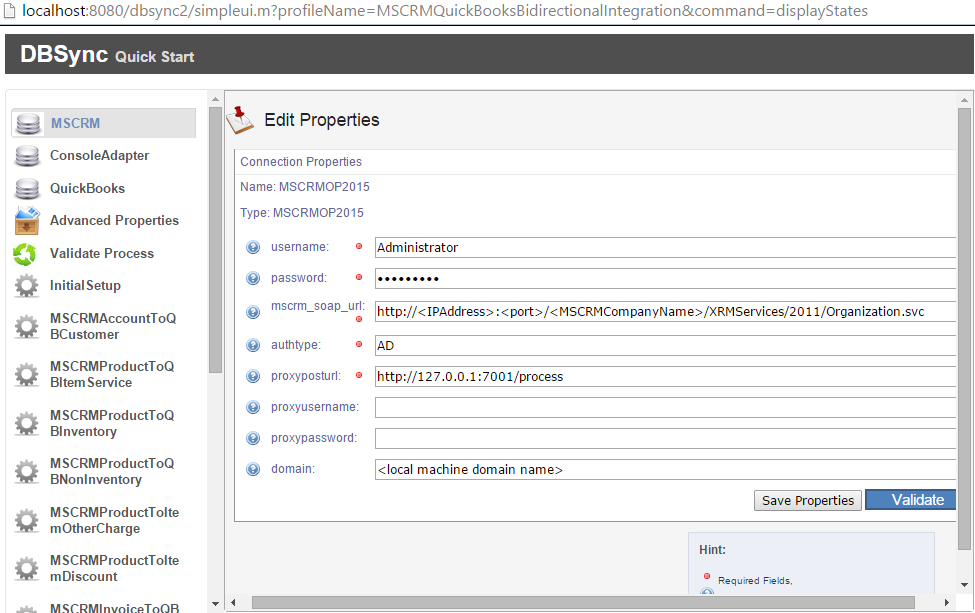Open MSCRMAccountToQBCustomer process
The height and width of the screenshot is (613, 975).
point(112,326)
